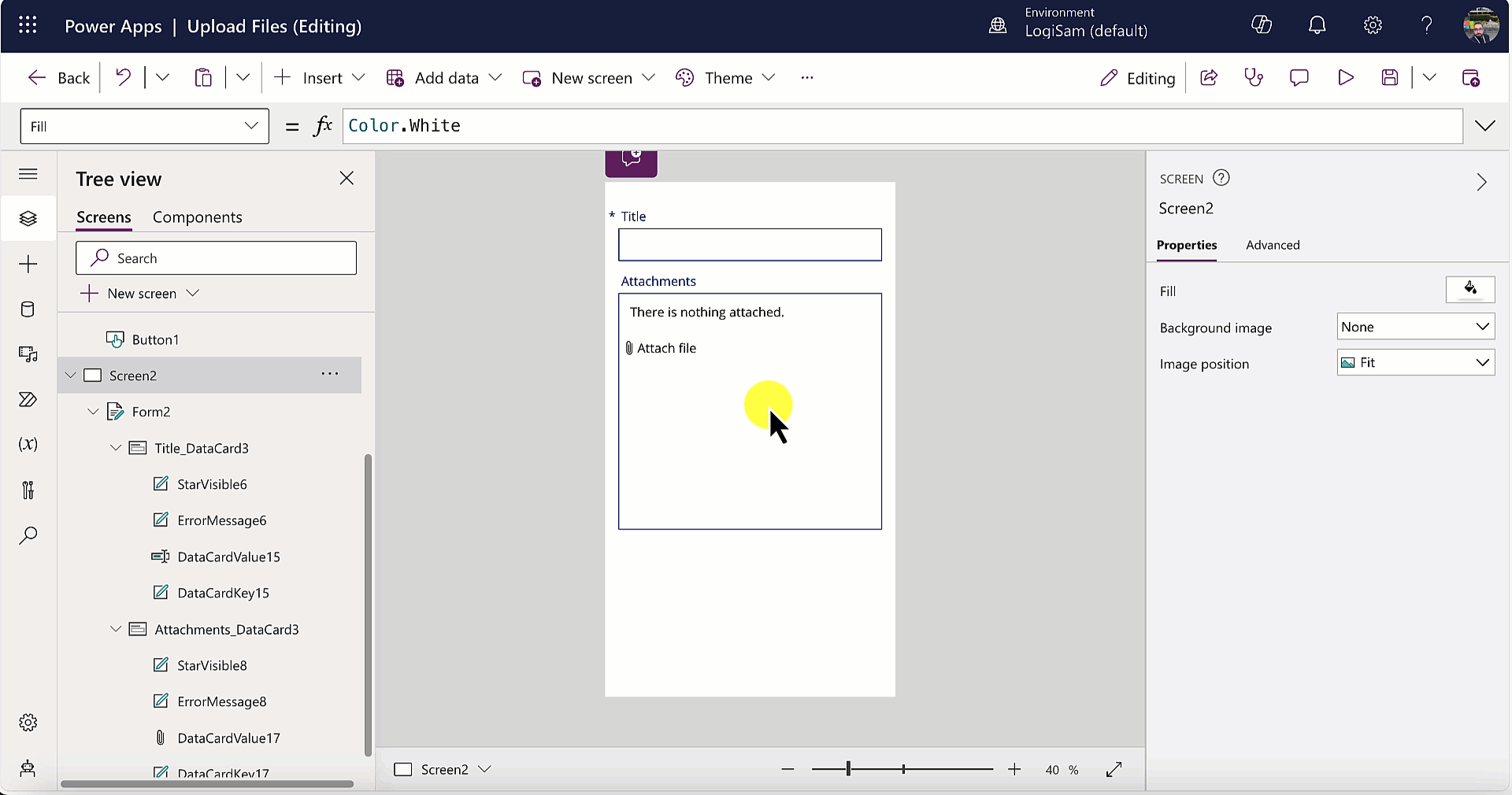
Task: Open the Image position dropdown
Action: pos(1415,363)
